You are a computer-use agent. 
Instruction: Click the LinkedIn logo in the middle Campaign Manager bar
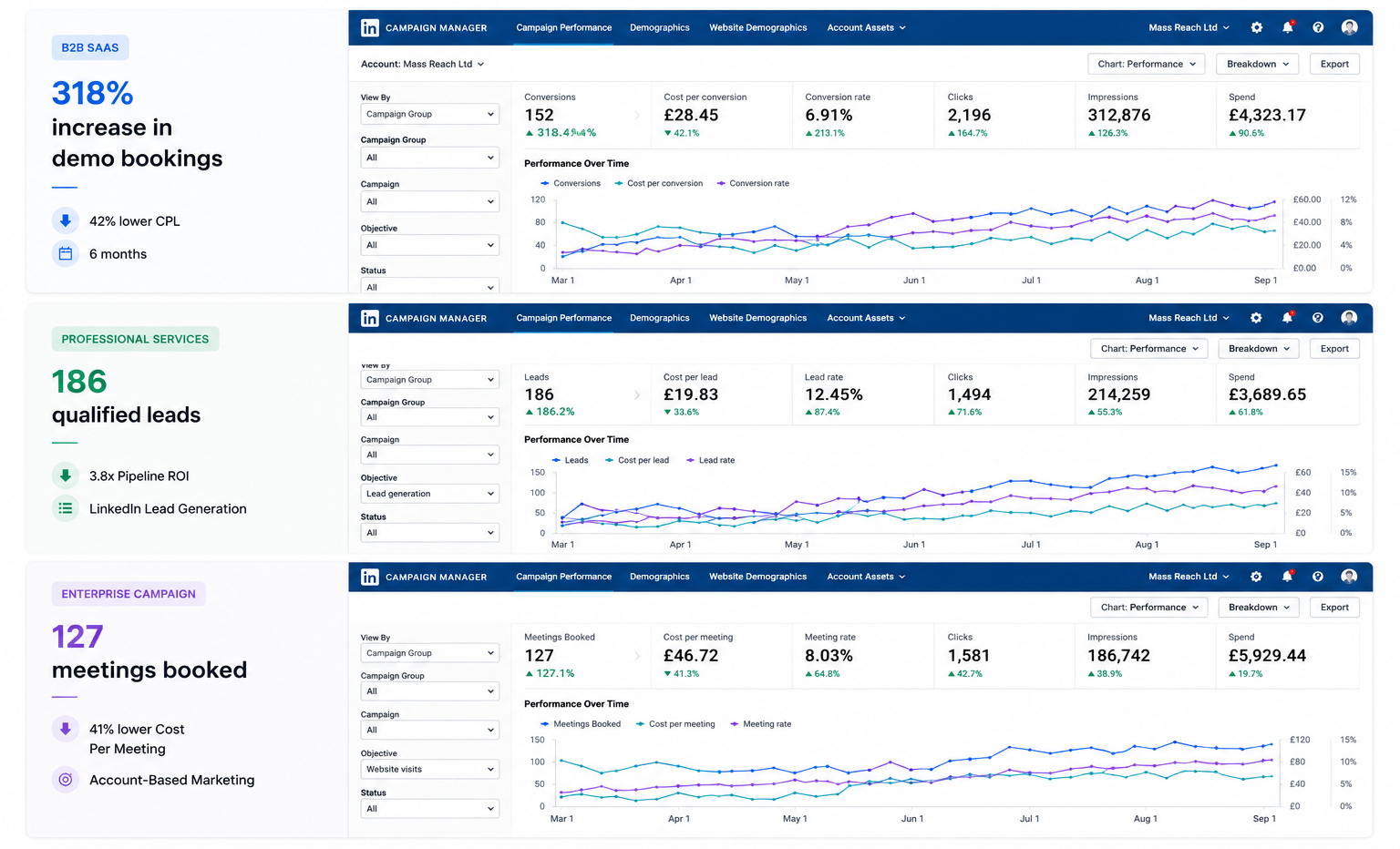[x=369, y=318]
